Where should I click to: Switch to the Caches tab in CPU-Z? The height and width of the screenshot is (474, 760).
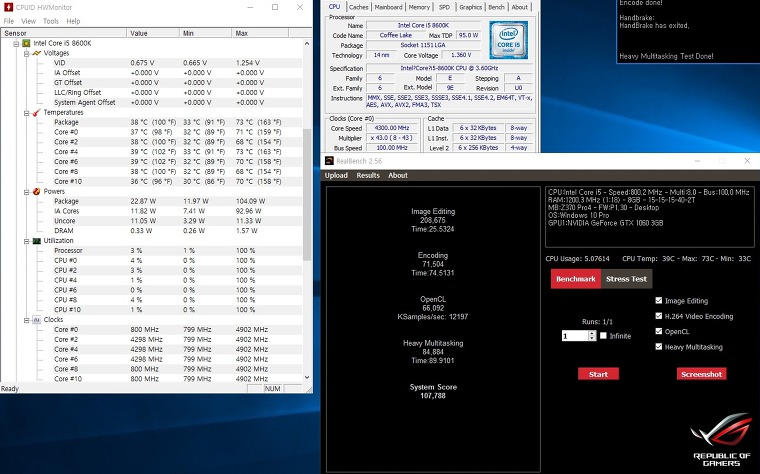(359, 7)
